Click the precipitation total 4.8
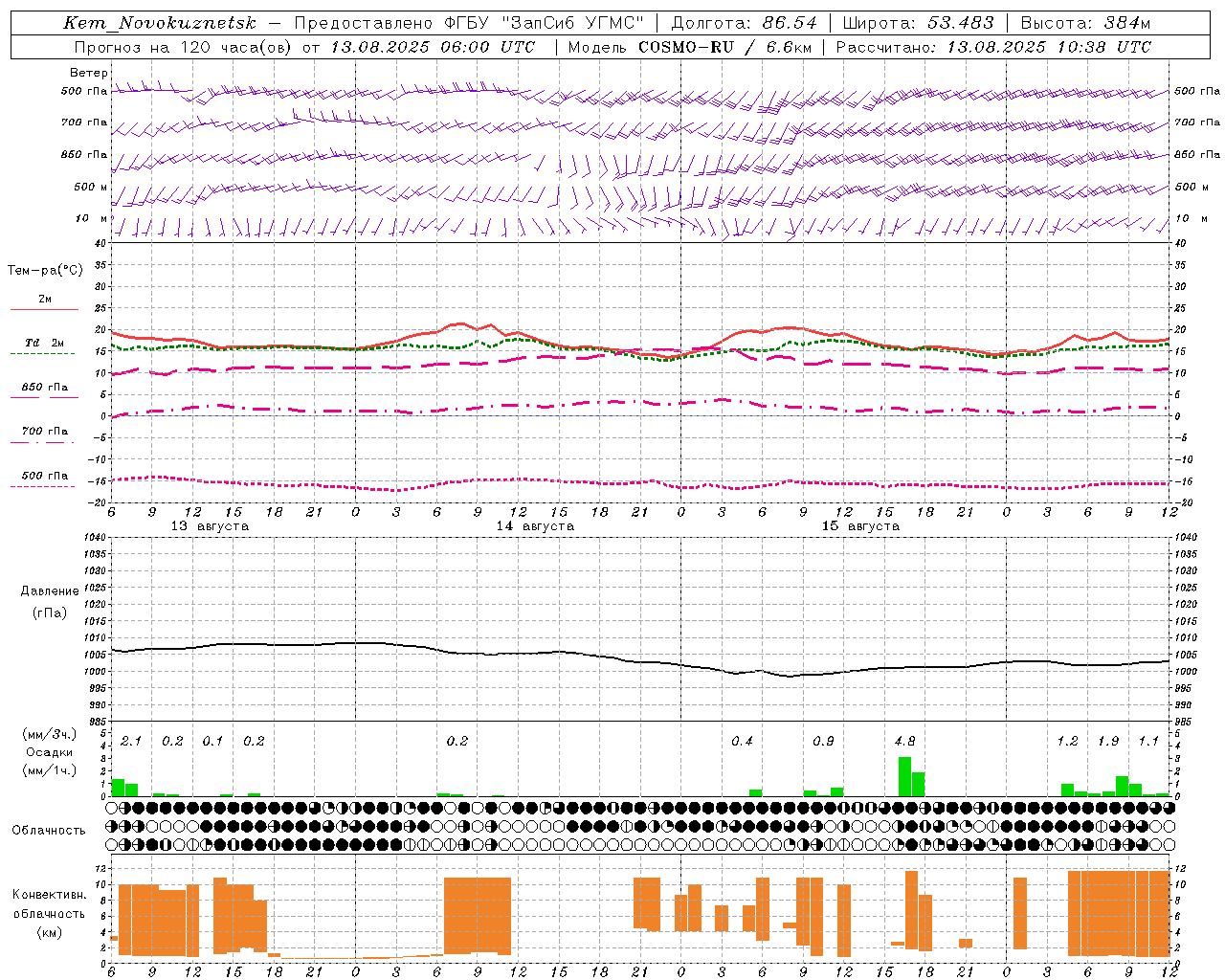 tap(904, 742)
